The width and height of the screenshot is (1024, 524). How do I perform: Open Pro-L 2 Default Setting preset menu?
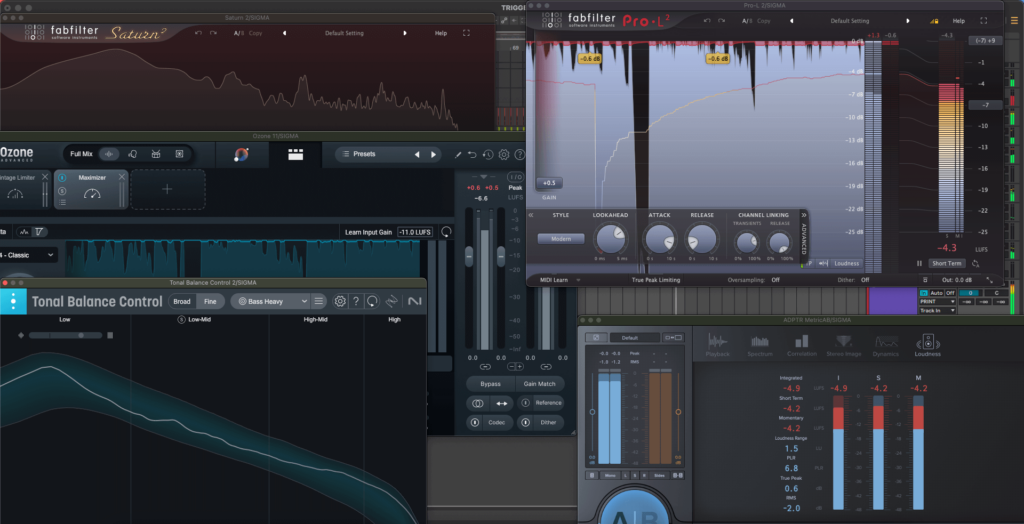pos(849,21)
